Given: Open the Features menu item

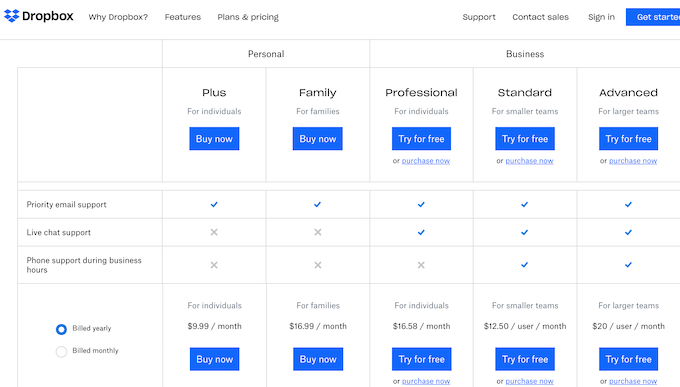Looking at the screenshot, I should click(183, 17).
